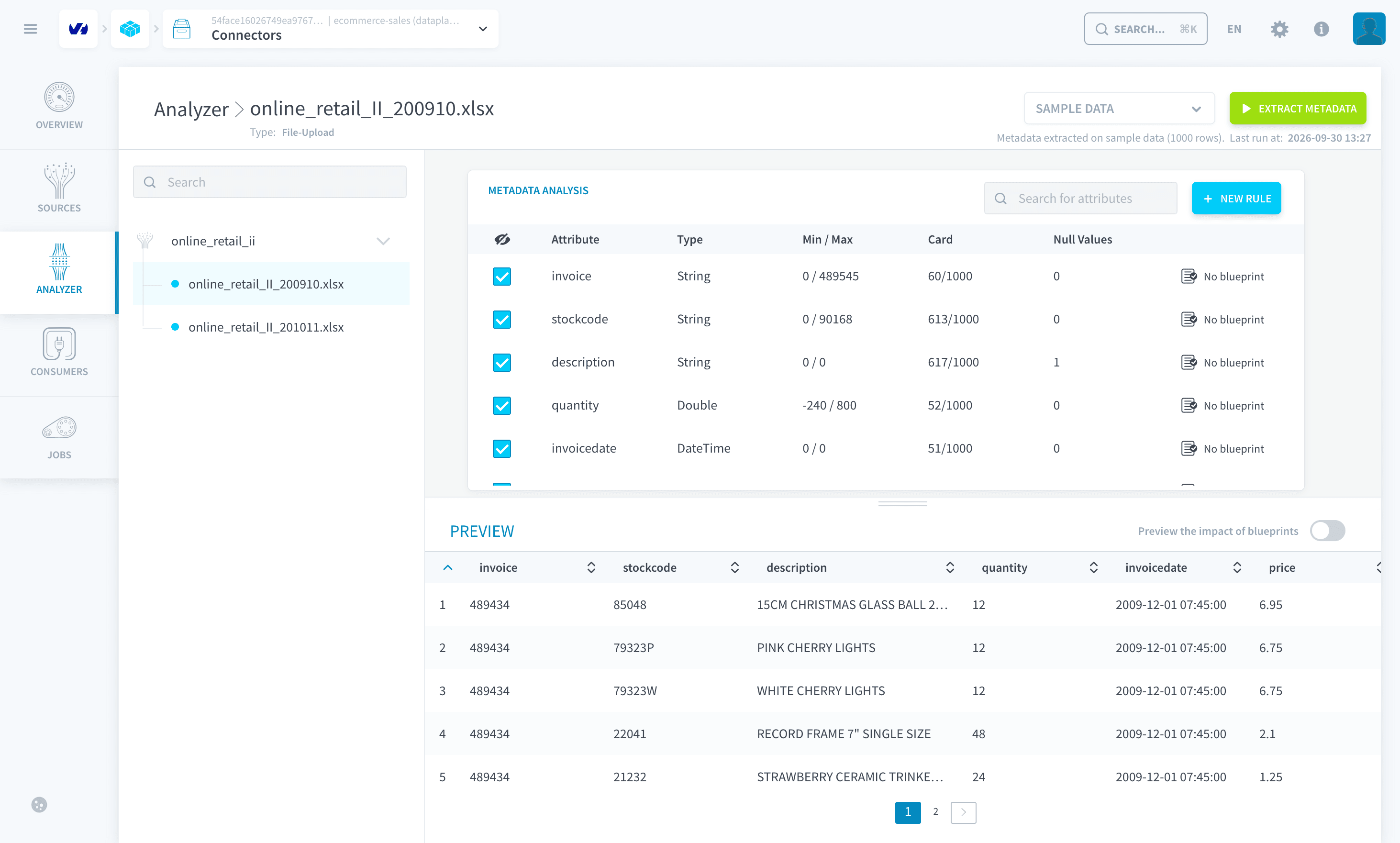
Task: Sort preview by invoice column arrows
Action: [591, 567]
